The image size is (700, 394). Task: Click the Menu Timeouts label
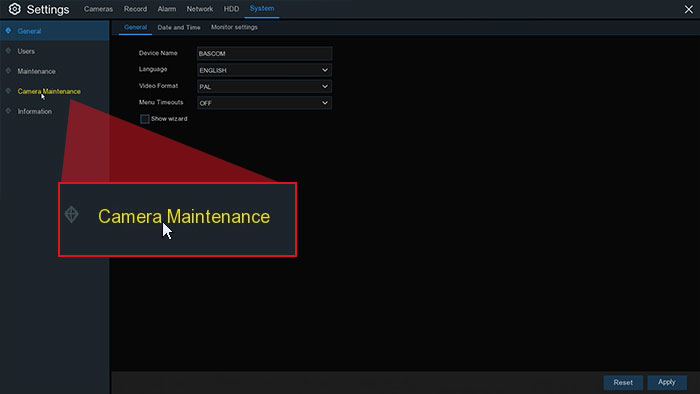(161, 102)
